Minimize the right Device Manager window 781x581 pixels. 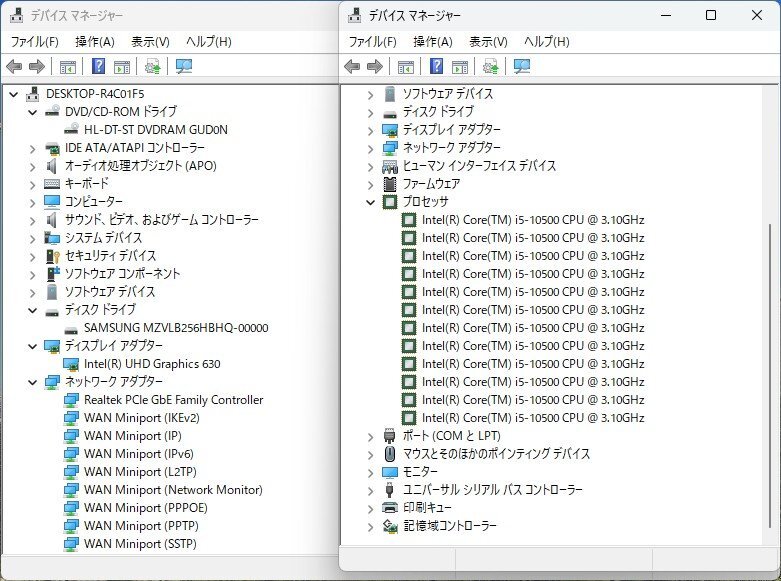(x=666, y=15)
